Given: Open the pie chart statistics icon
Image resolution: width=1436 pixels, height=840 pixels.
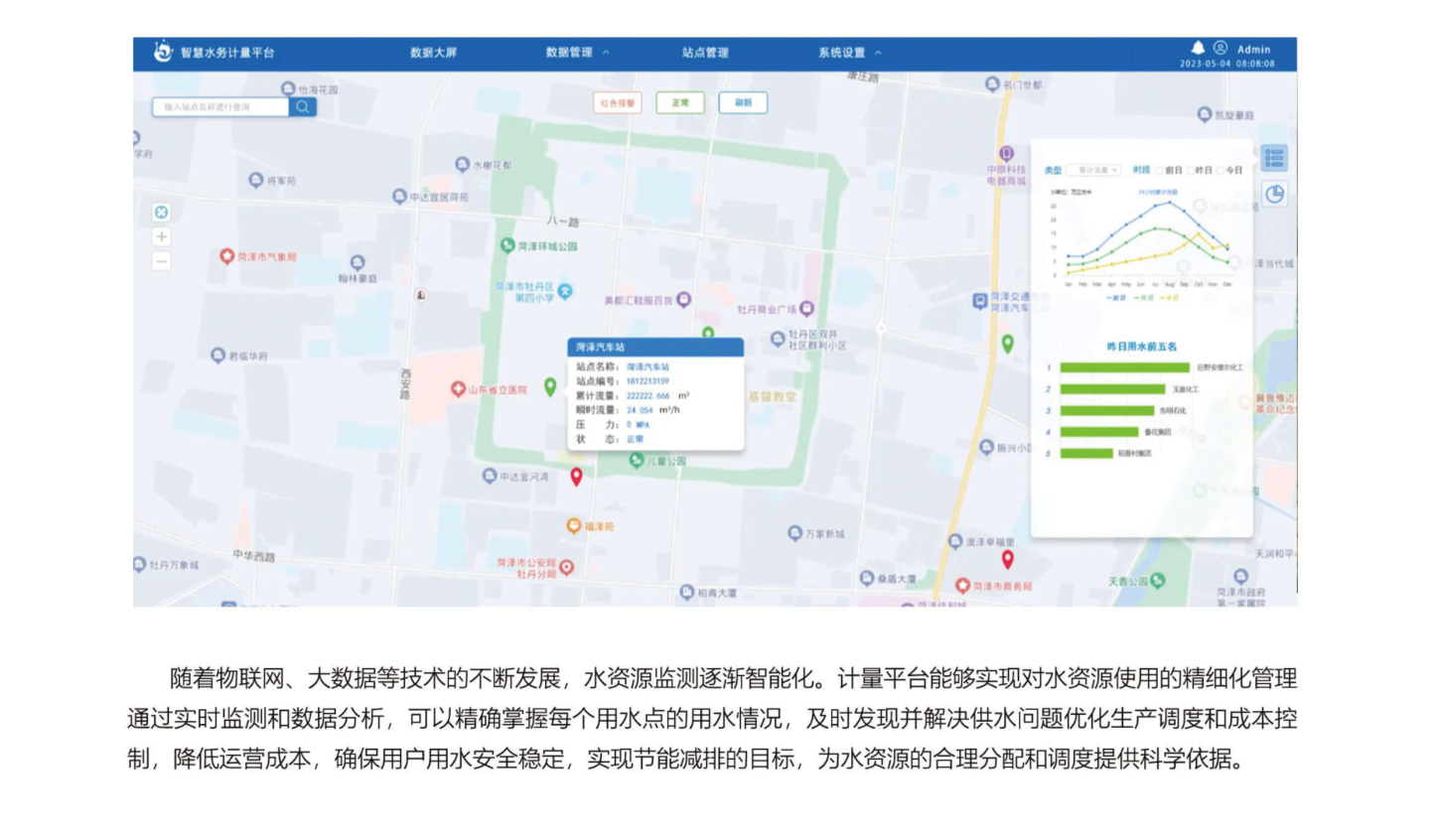Looking at the screenshot, I should pos(1274,195).
